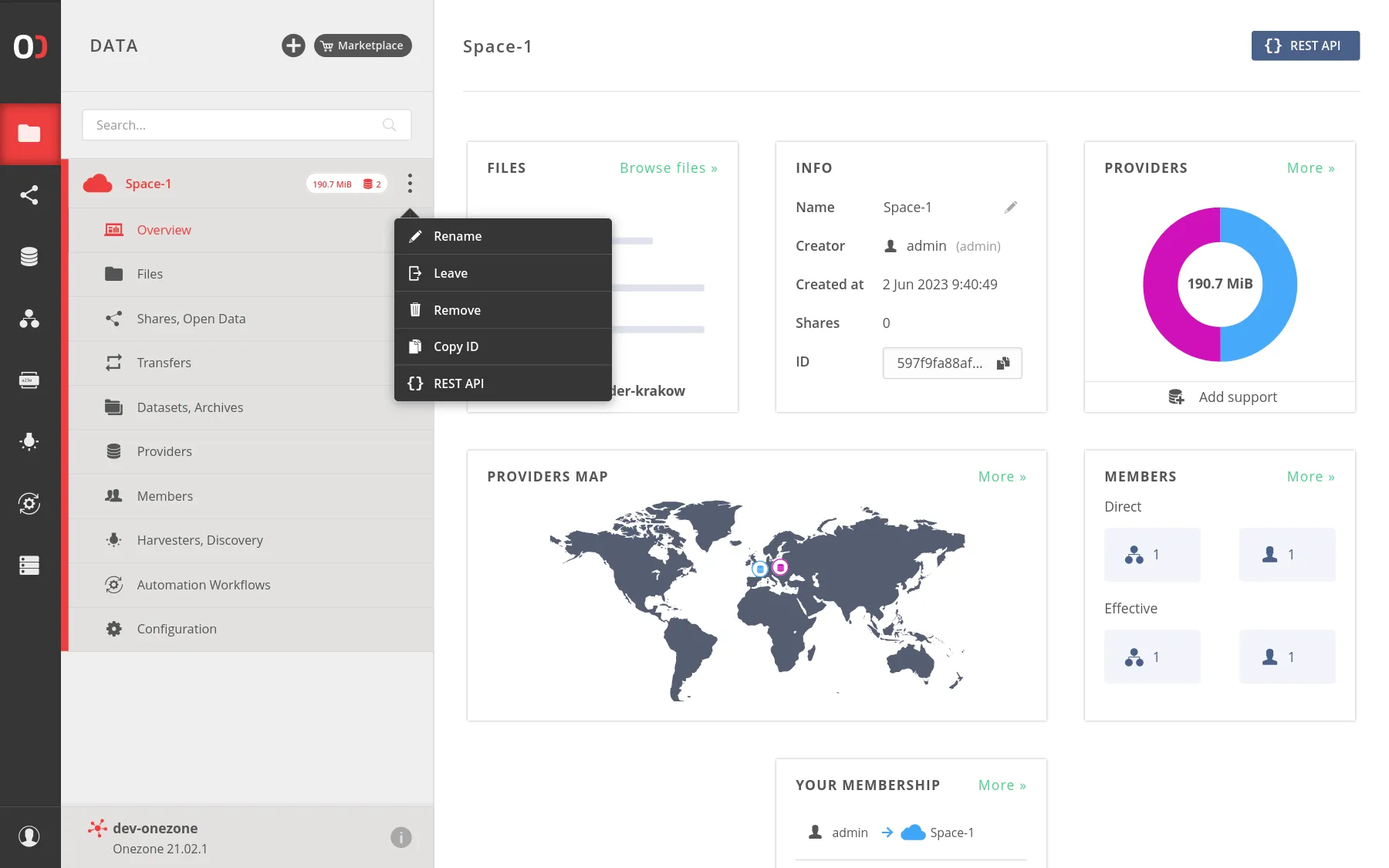Open Groups icon in left sidebar
This screenshot has height=868, width=1389.
click(29, 319)
